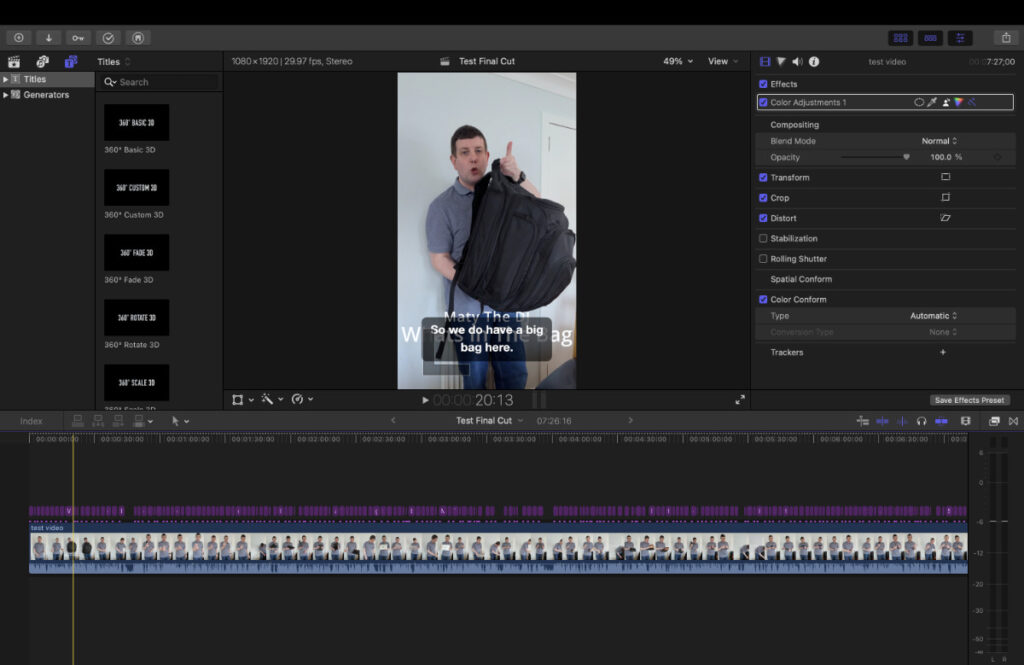Click the eyedropper color mask icon
This screenshot has height=665, width=1024.
coord(932,102)
